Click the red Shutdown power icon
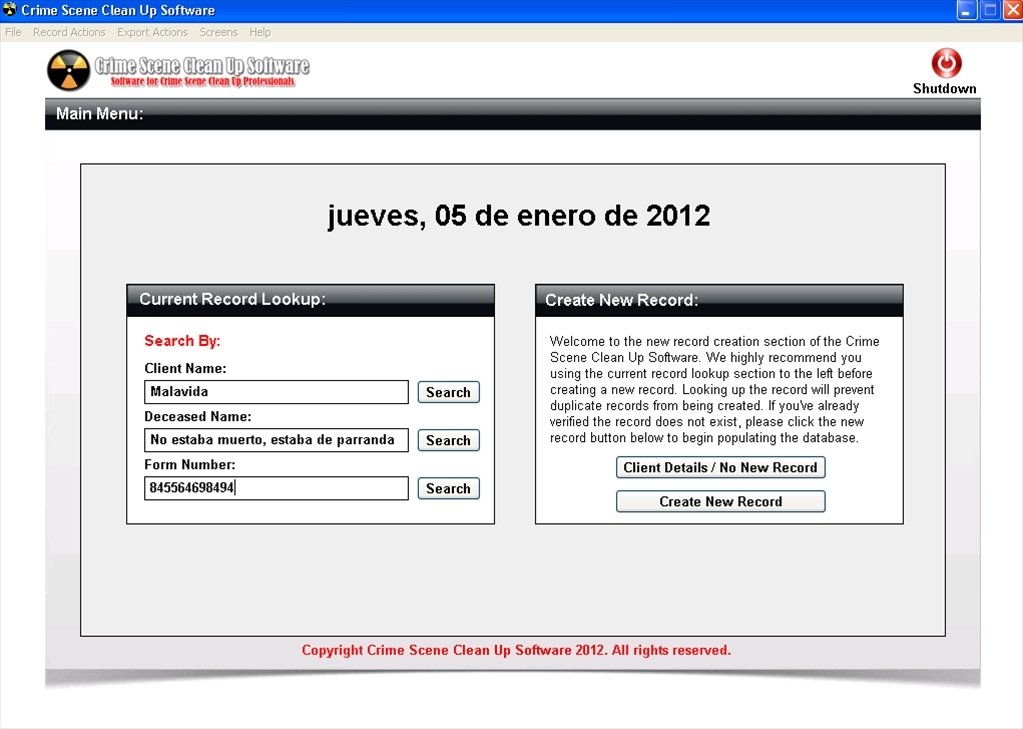The image size is (1023, 729). pyautogui.click(x=946, y=63)
